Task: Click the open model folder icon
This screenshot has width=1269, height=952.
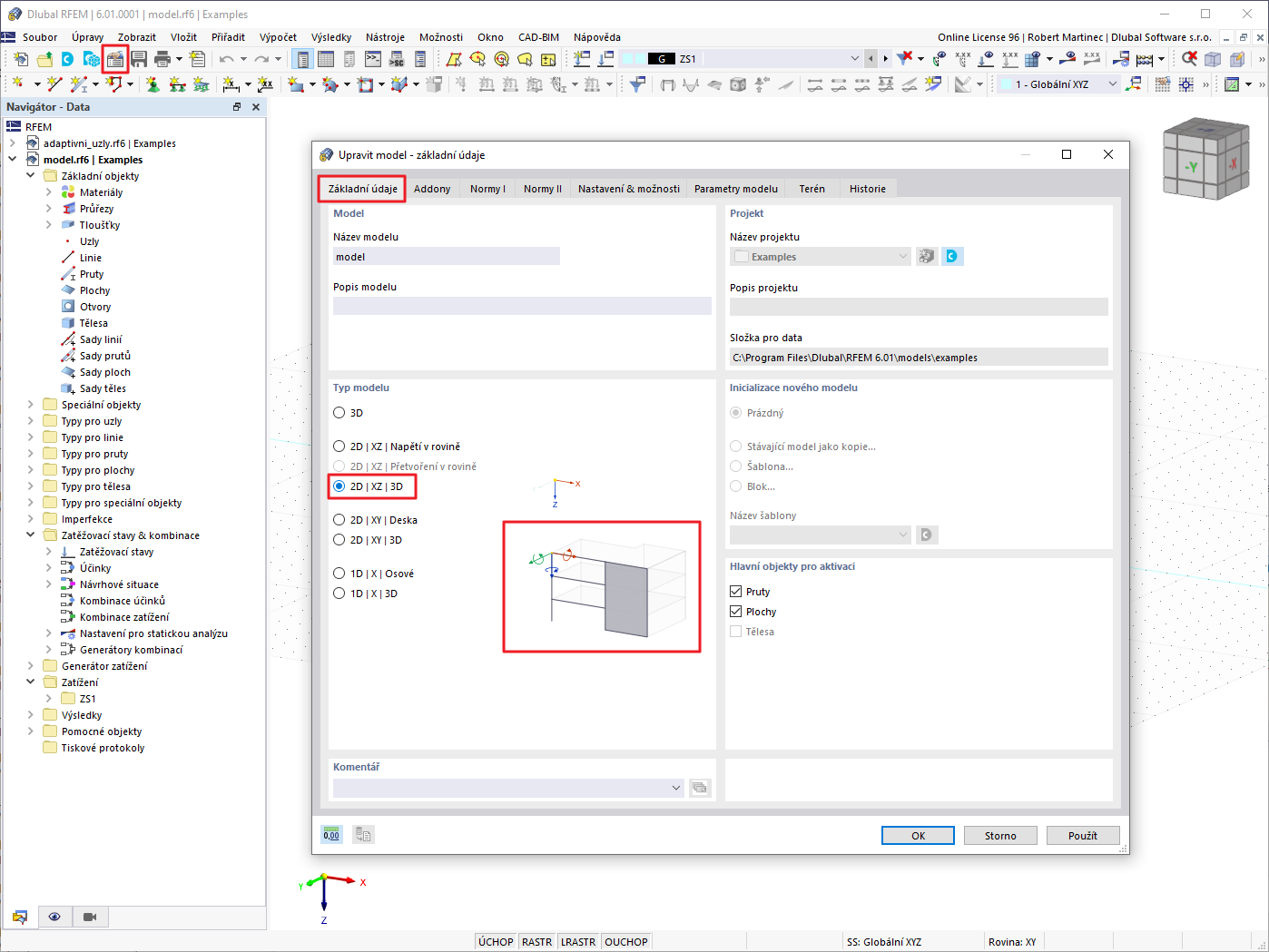Action: coord(44,59)
